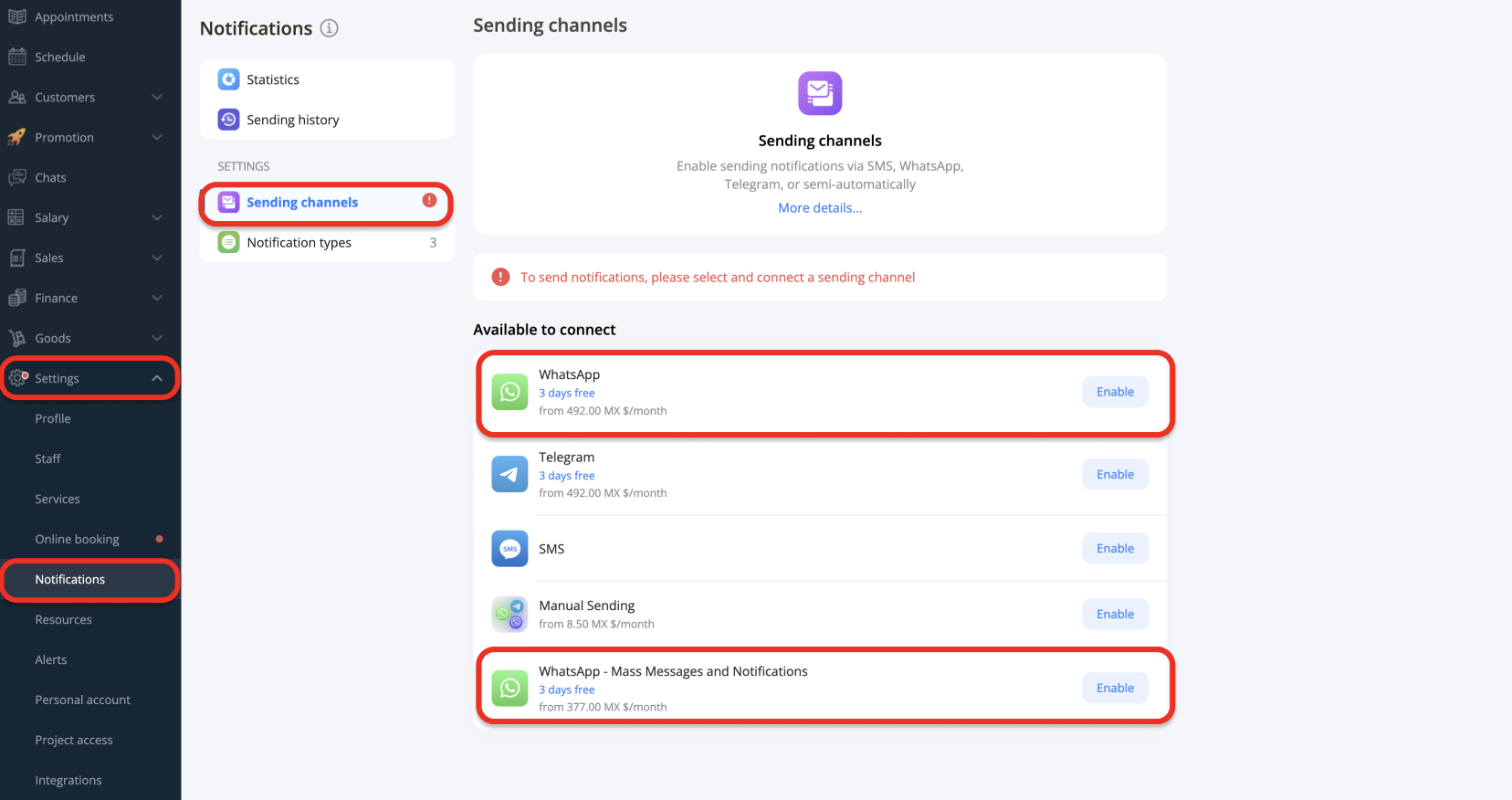Open Statistics via its blue icon
This screenshot has width=1512, height=800.
228,79
